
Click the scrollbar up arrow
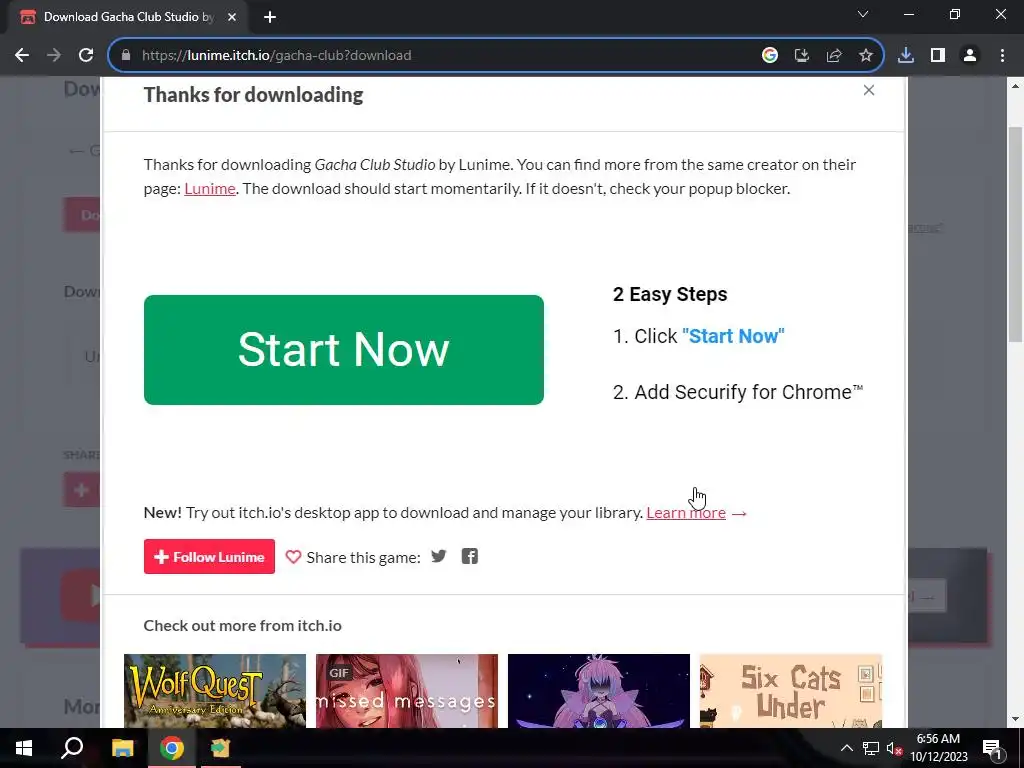click(1016, 86)
